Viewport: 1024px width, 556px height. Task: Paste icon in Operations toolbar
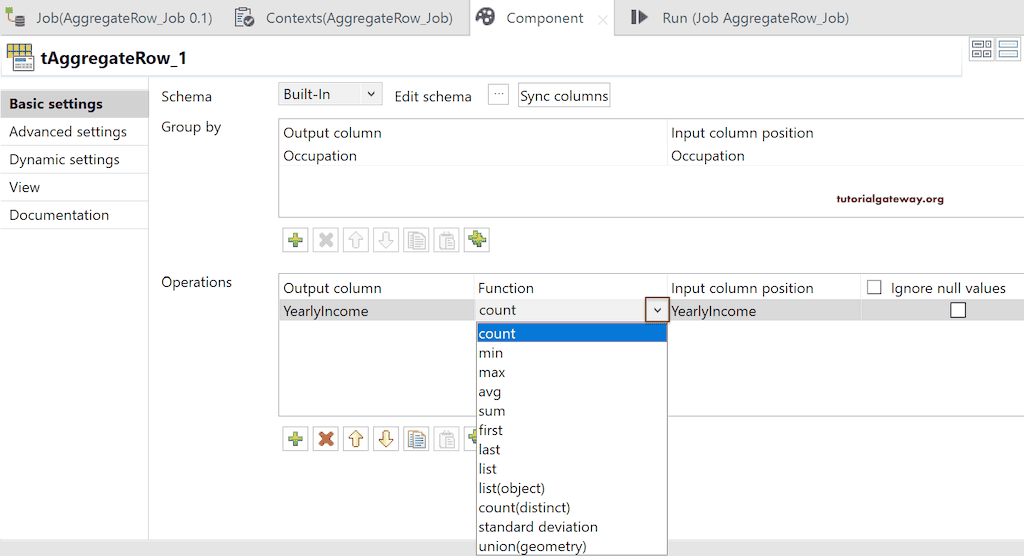(x=447, y=438)
